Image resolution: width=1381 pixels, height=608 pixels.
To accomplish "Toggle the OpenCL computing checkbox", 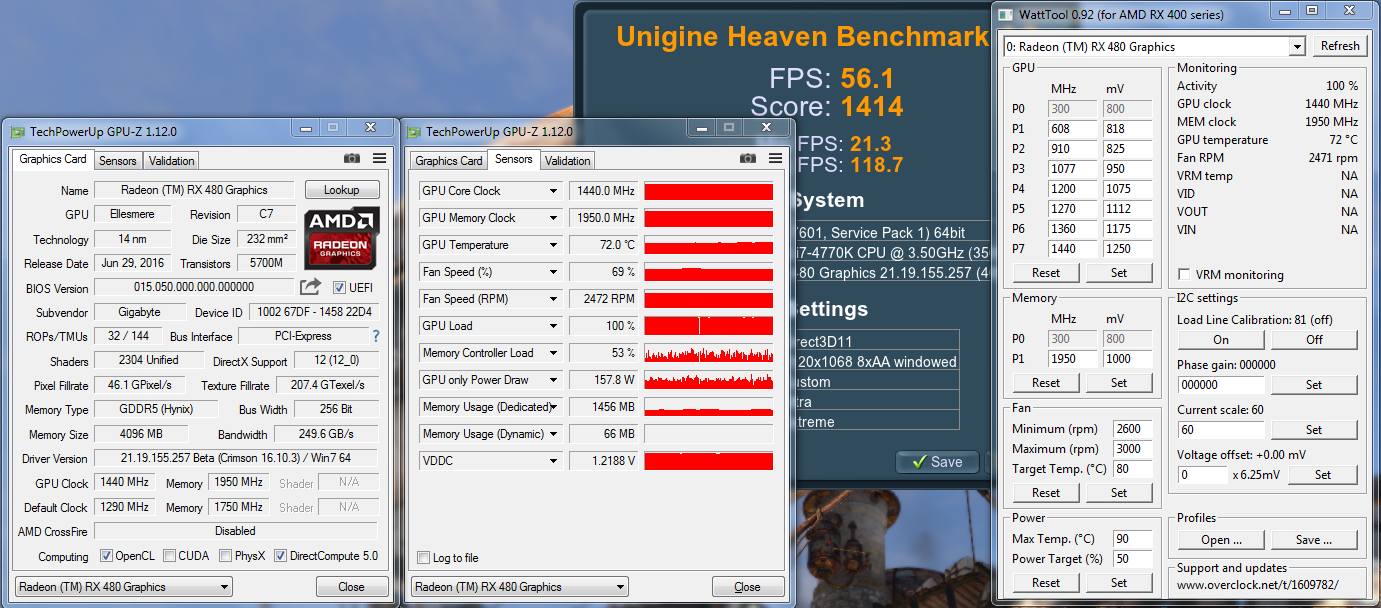I will [107, 556].
